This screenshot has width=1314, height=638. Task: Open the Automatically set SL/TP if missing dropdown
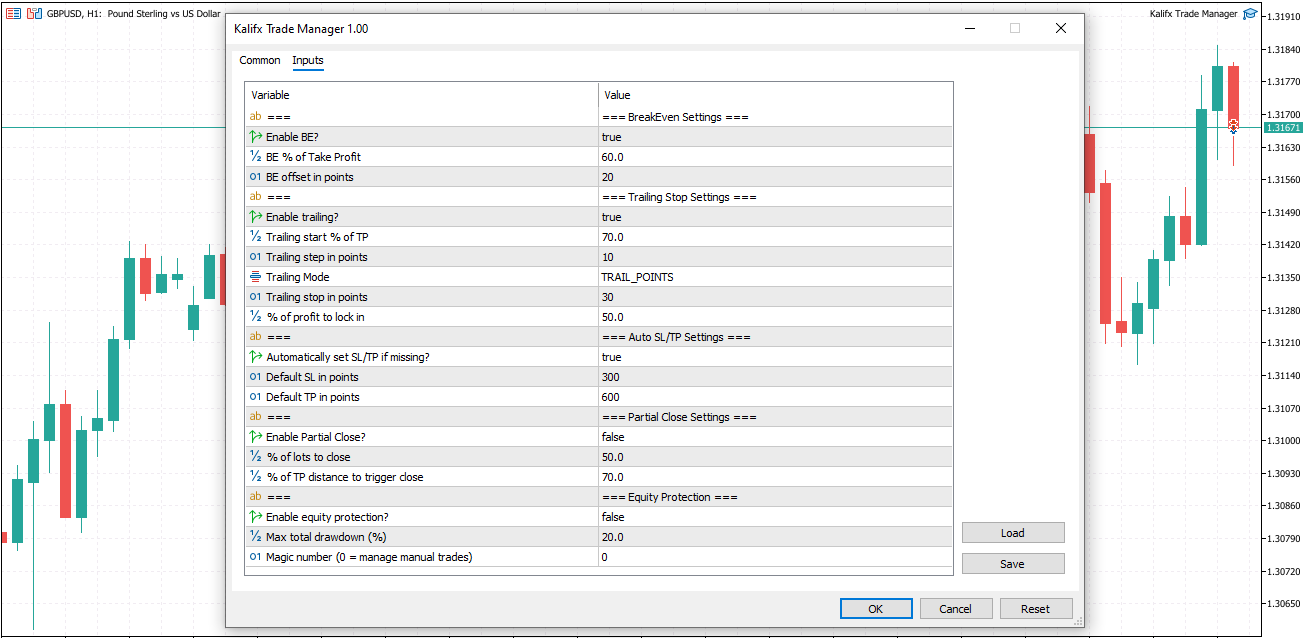[x=700, y=357]
